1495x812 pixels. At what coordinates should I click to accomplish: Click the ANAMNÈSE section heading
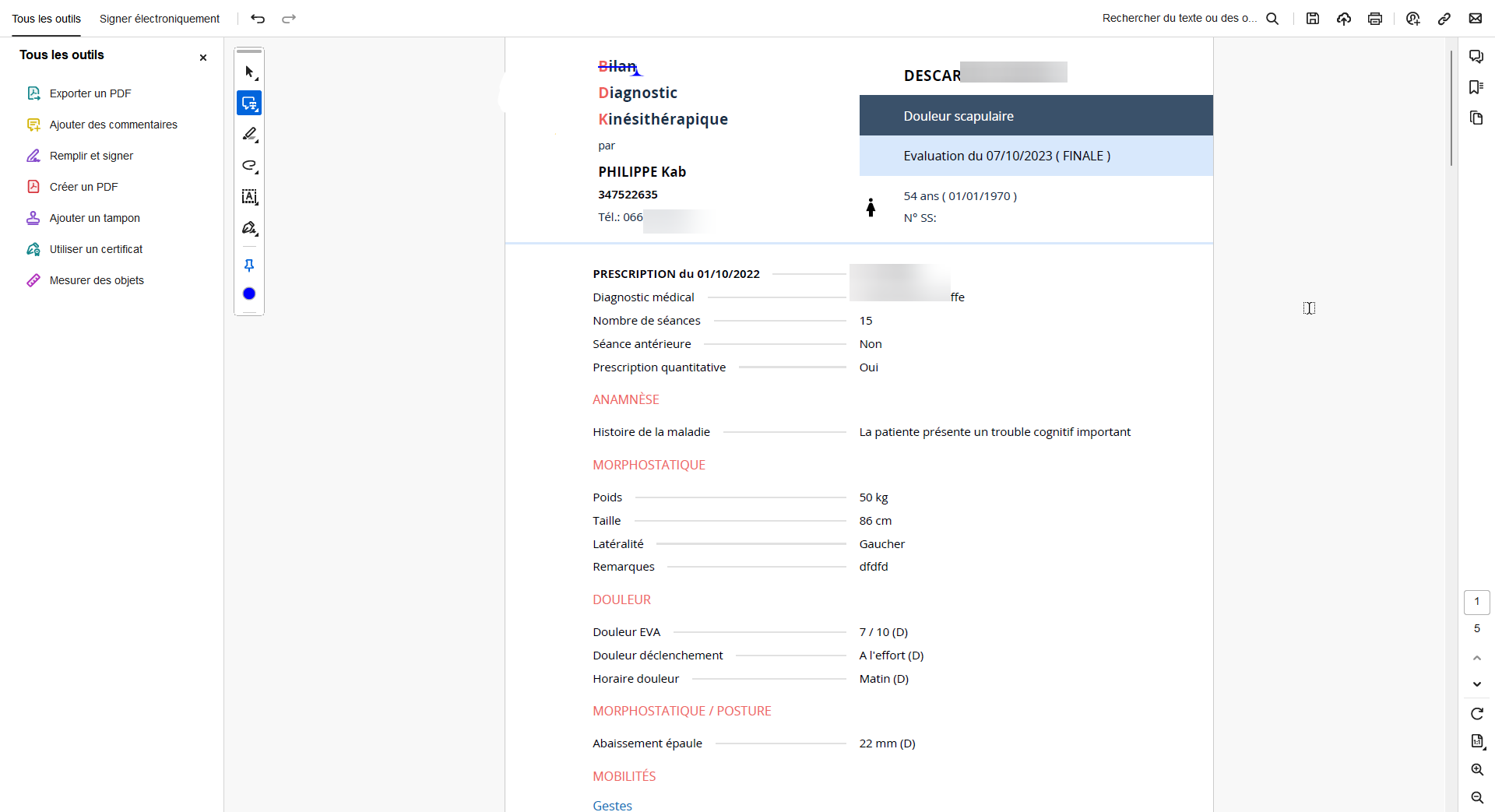tap(626, 399)
